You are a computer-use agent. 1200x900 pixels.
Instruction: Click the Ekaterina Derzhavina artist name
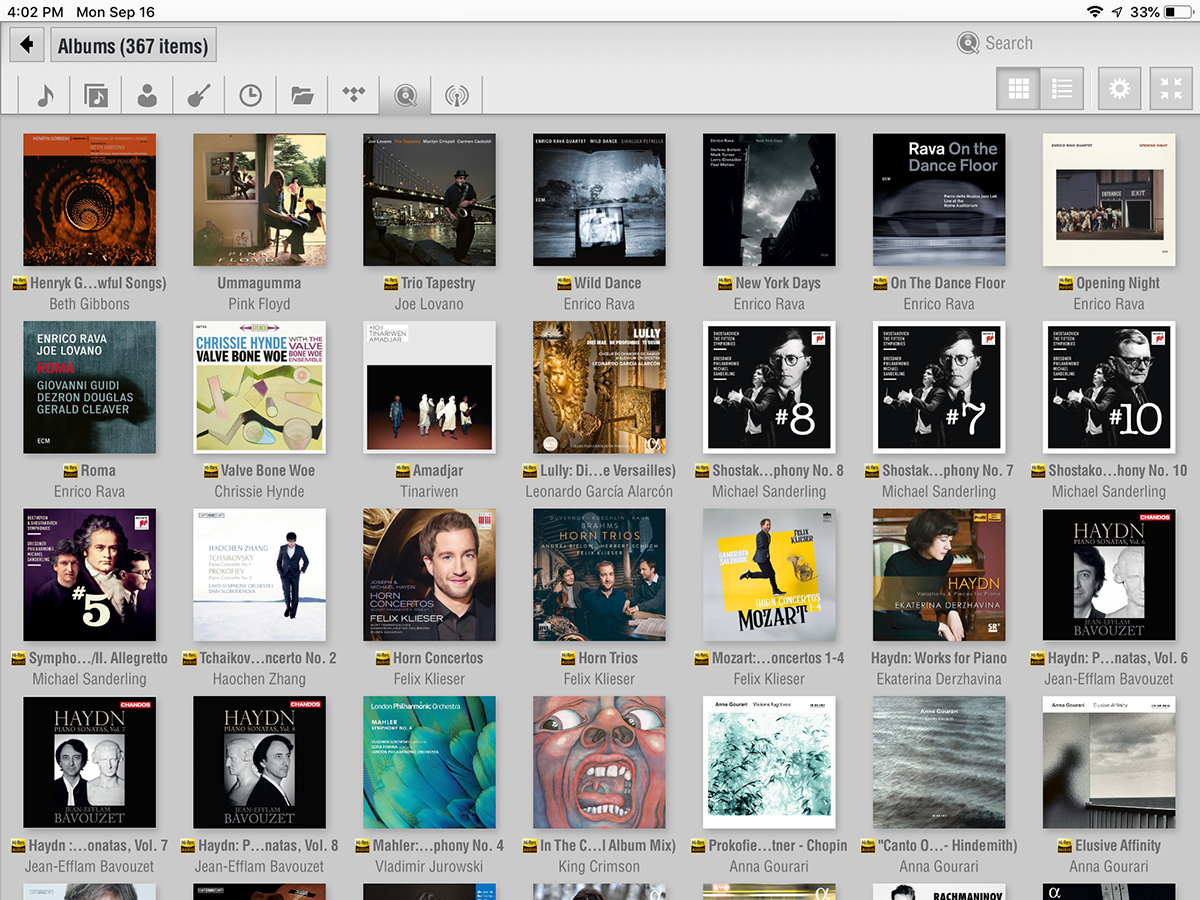click(939, 679)
